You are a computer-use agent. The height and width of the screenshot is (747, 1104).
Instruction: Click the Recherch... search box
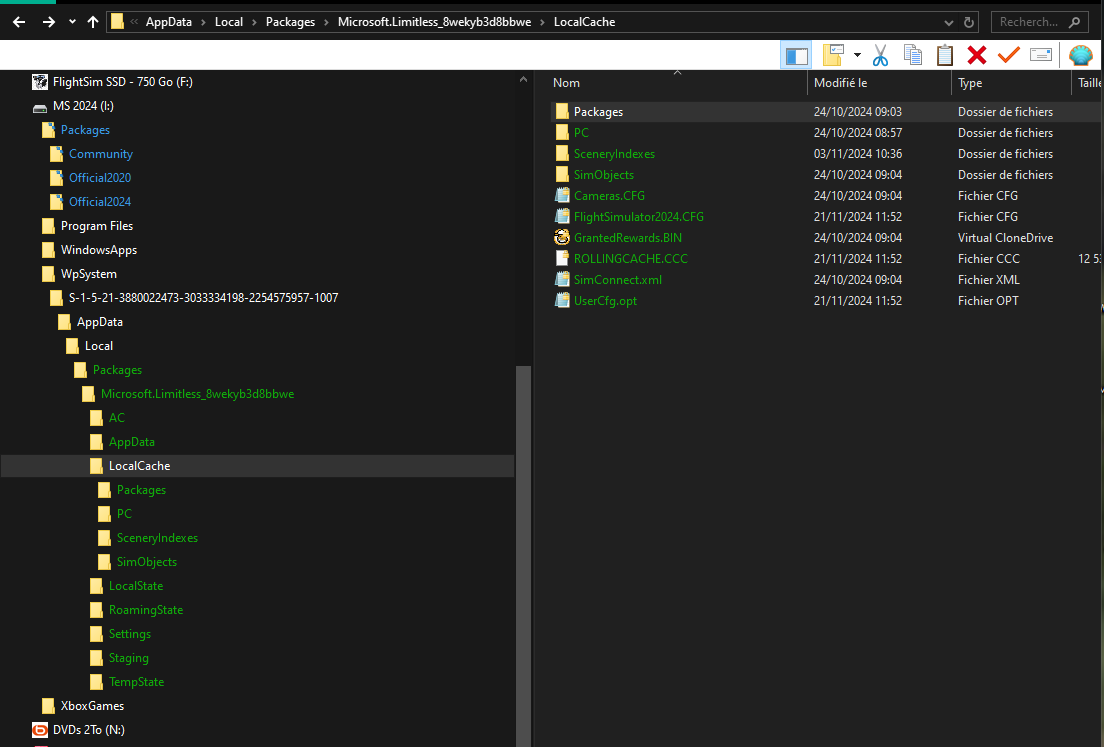pos(1039,22)
